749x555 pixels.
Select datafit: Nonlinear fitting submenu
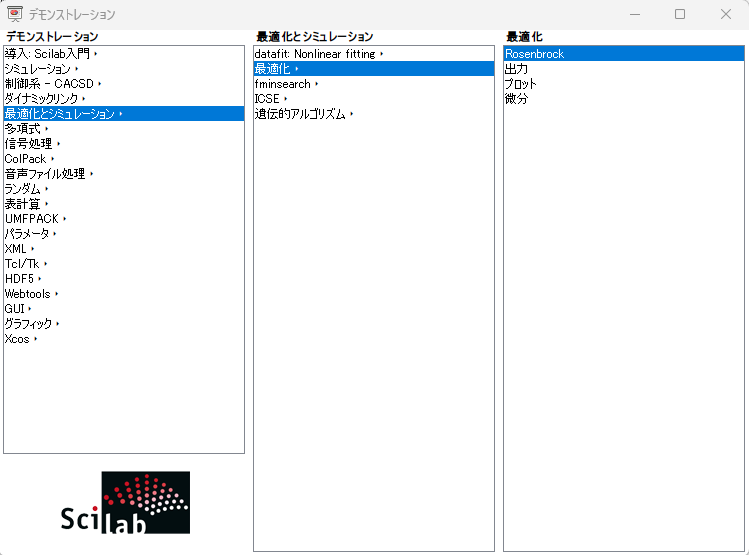click(x=315, y=54)
